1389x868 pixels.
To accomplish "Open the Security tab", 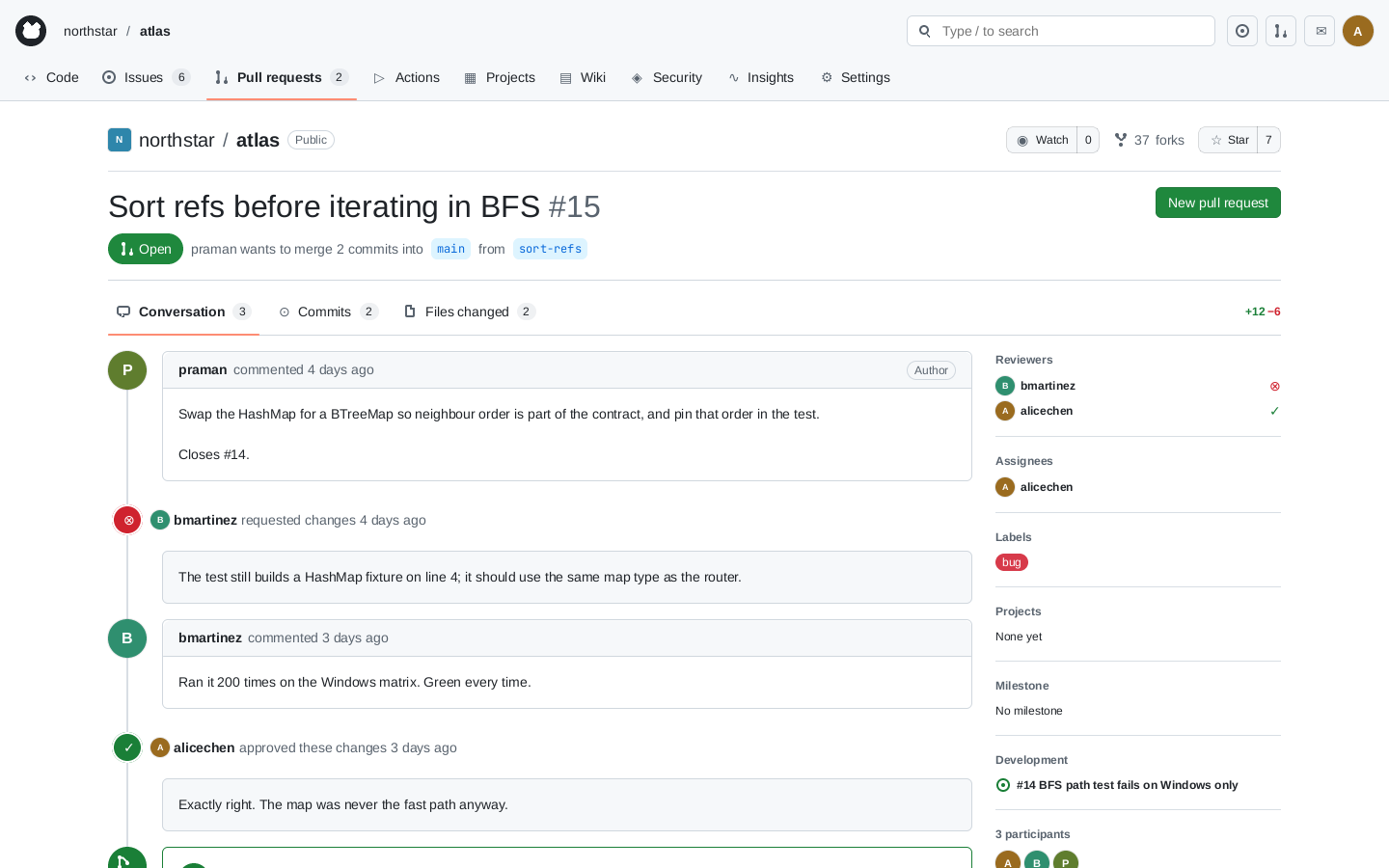I will tap(667, 77).
